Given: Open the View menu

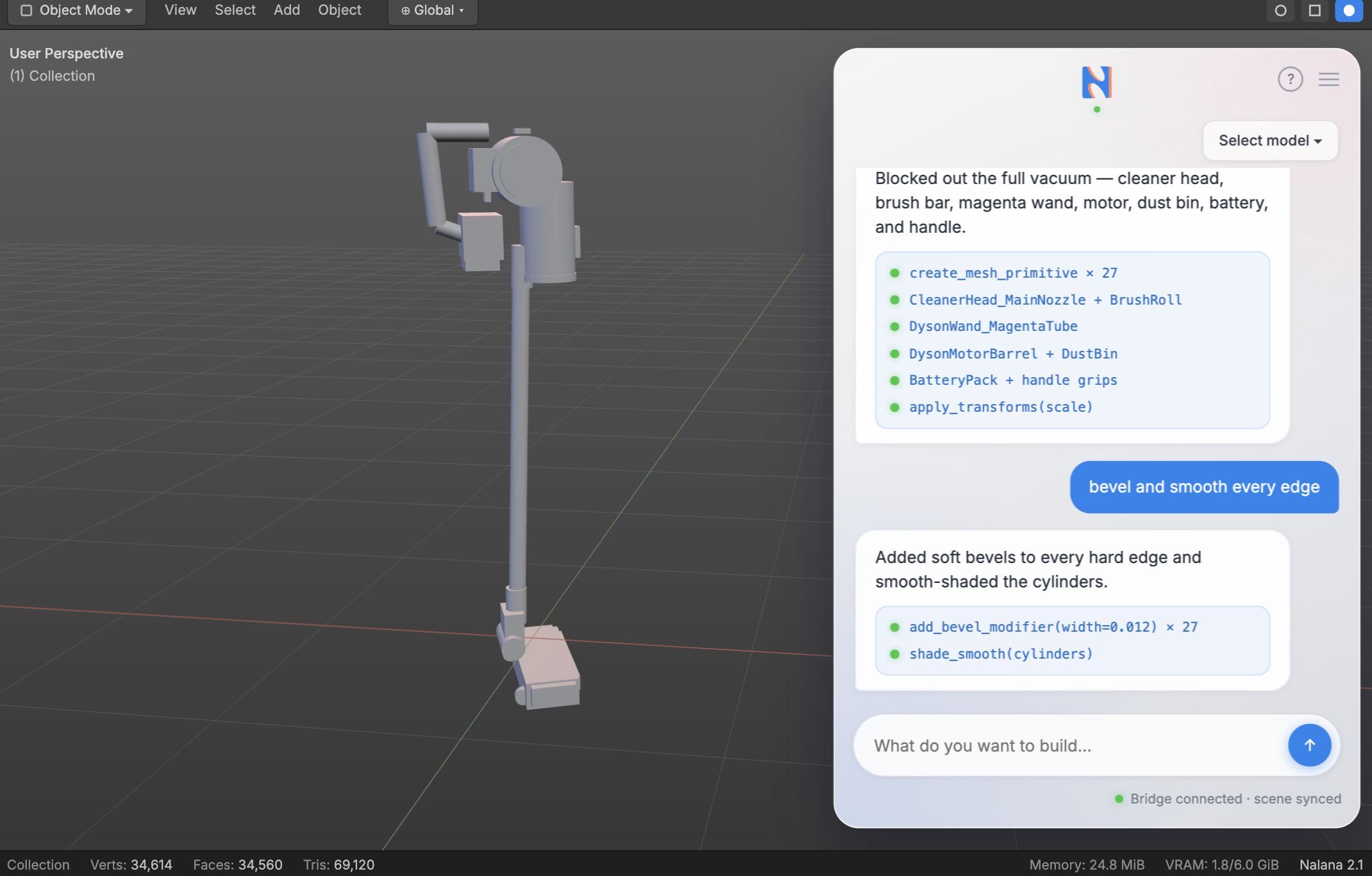Looking at the screenshot, I should tap(180, 10).
